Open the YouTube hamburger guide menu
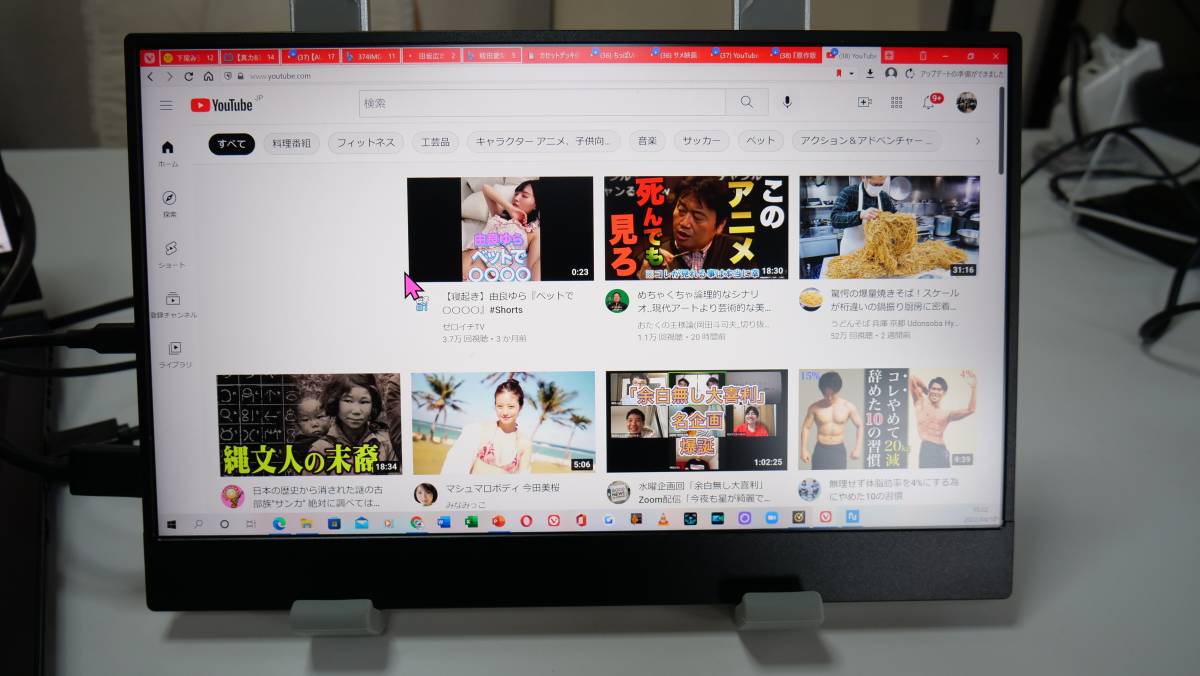 pos(166,104)
